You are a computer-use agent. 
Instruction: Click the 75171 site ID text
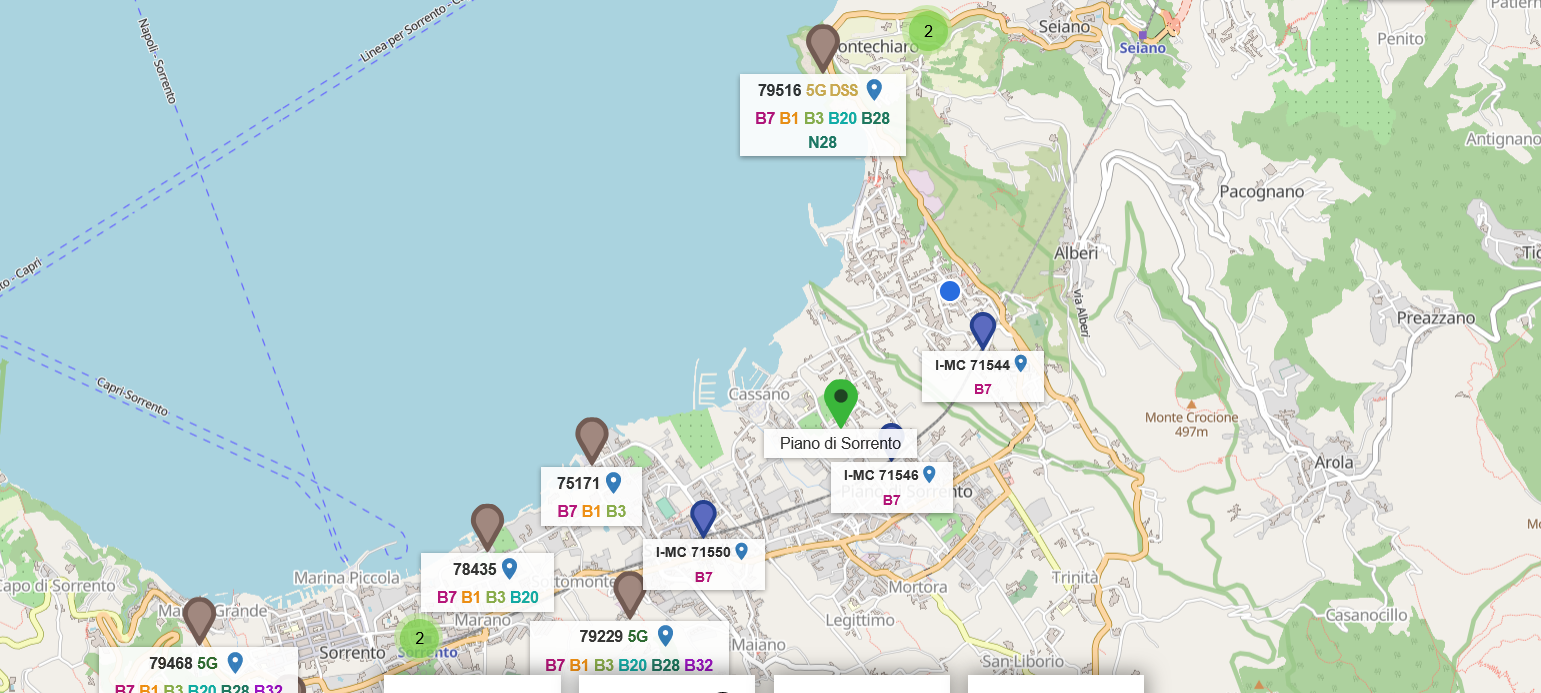point(578,483)
